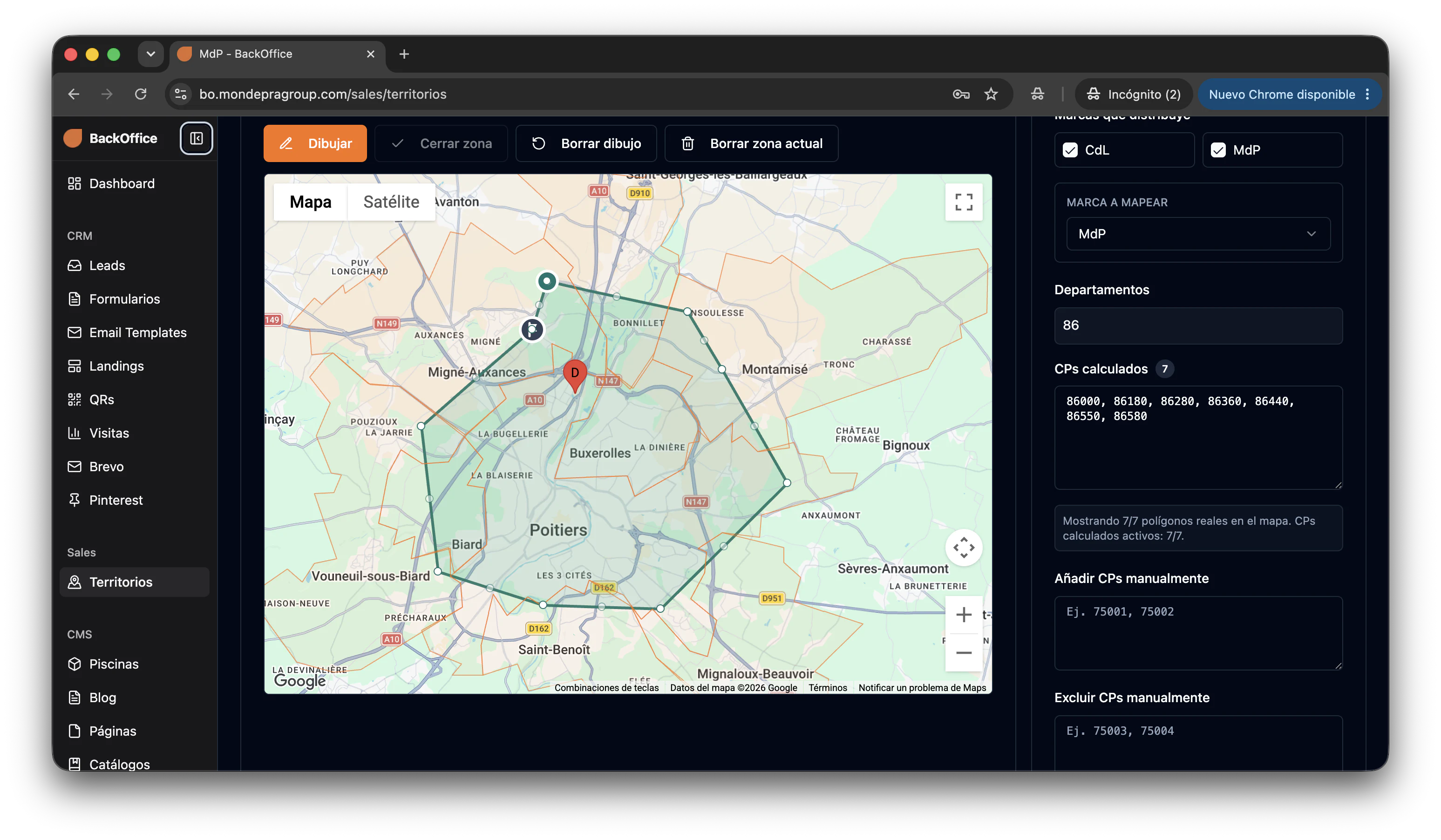Focus the Excluir CPs manualmente field

[1198, 743]
